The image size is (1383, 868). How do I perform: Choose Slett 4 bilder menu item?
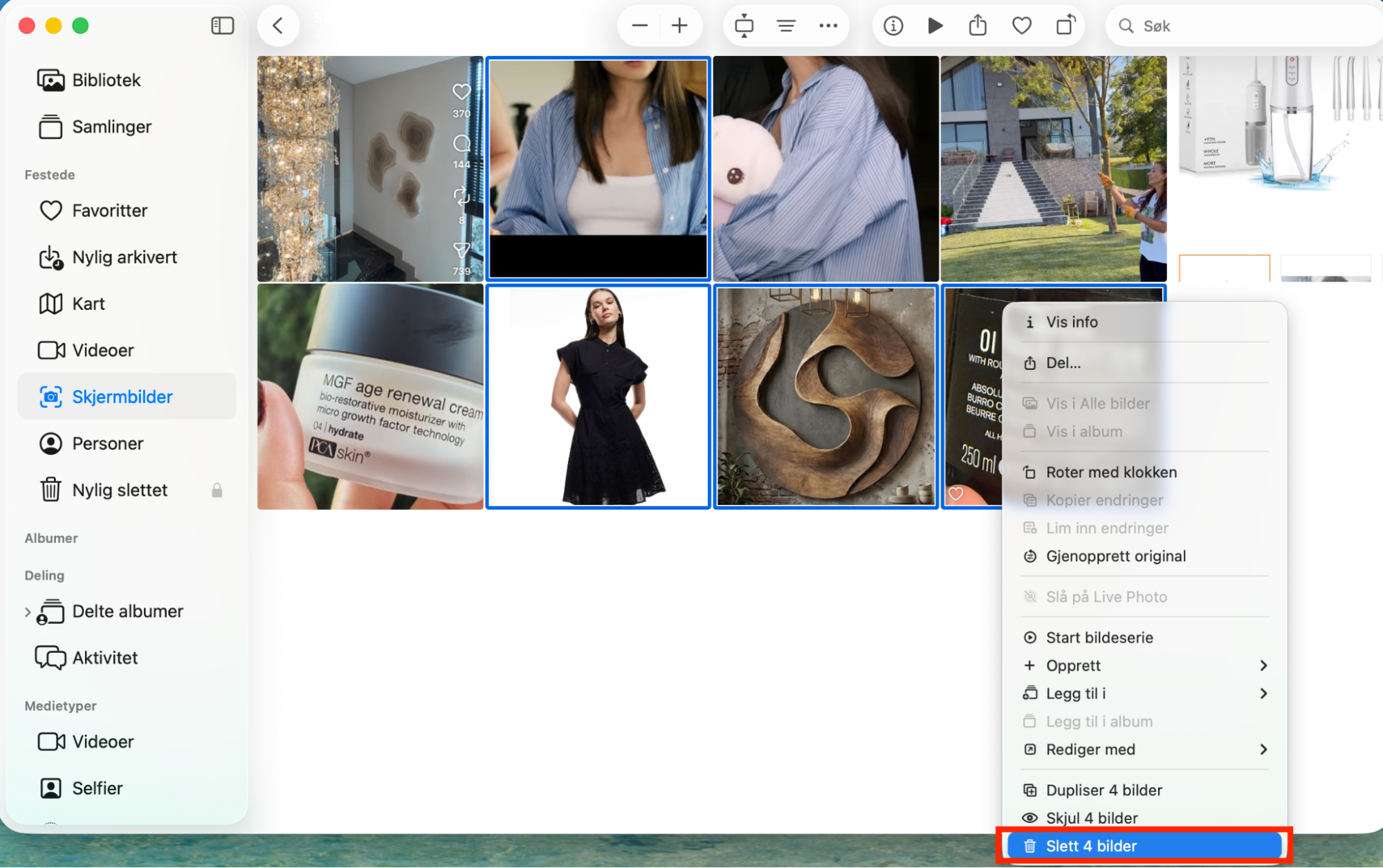tap(1144, 847)
